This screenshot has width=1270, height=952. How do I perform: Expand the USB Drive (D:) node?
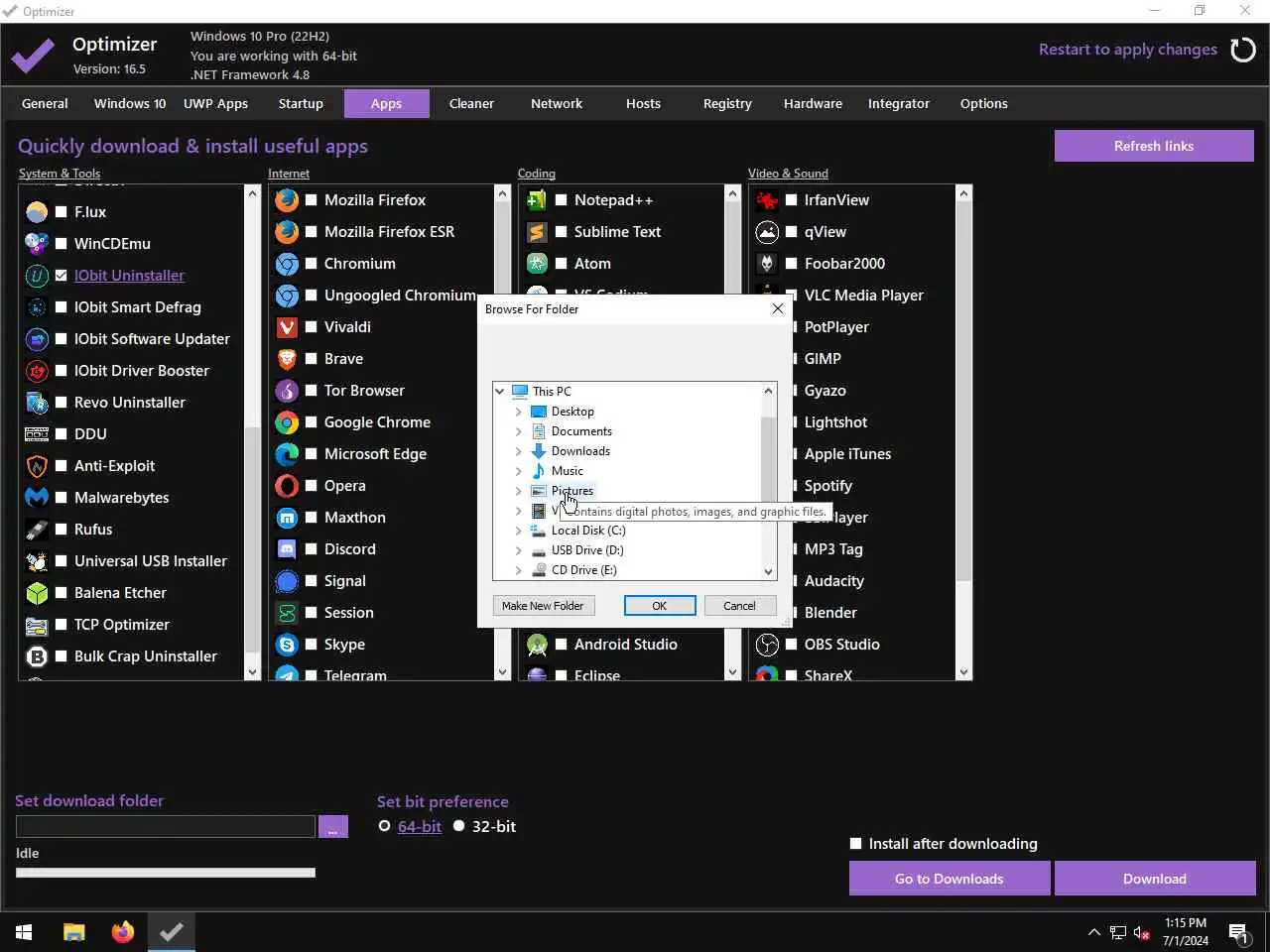coord(519,550)
